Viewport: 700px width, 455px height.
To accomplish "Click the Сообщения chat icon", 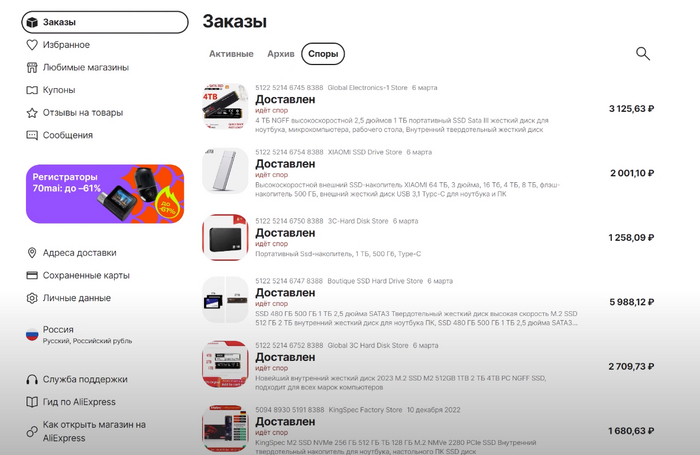I will (x=32, y=135).
